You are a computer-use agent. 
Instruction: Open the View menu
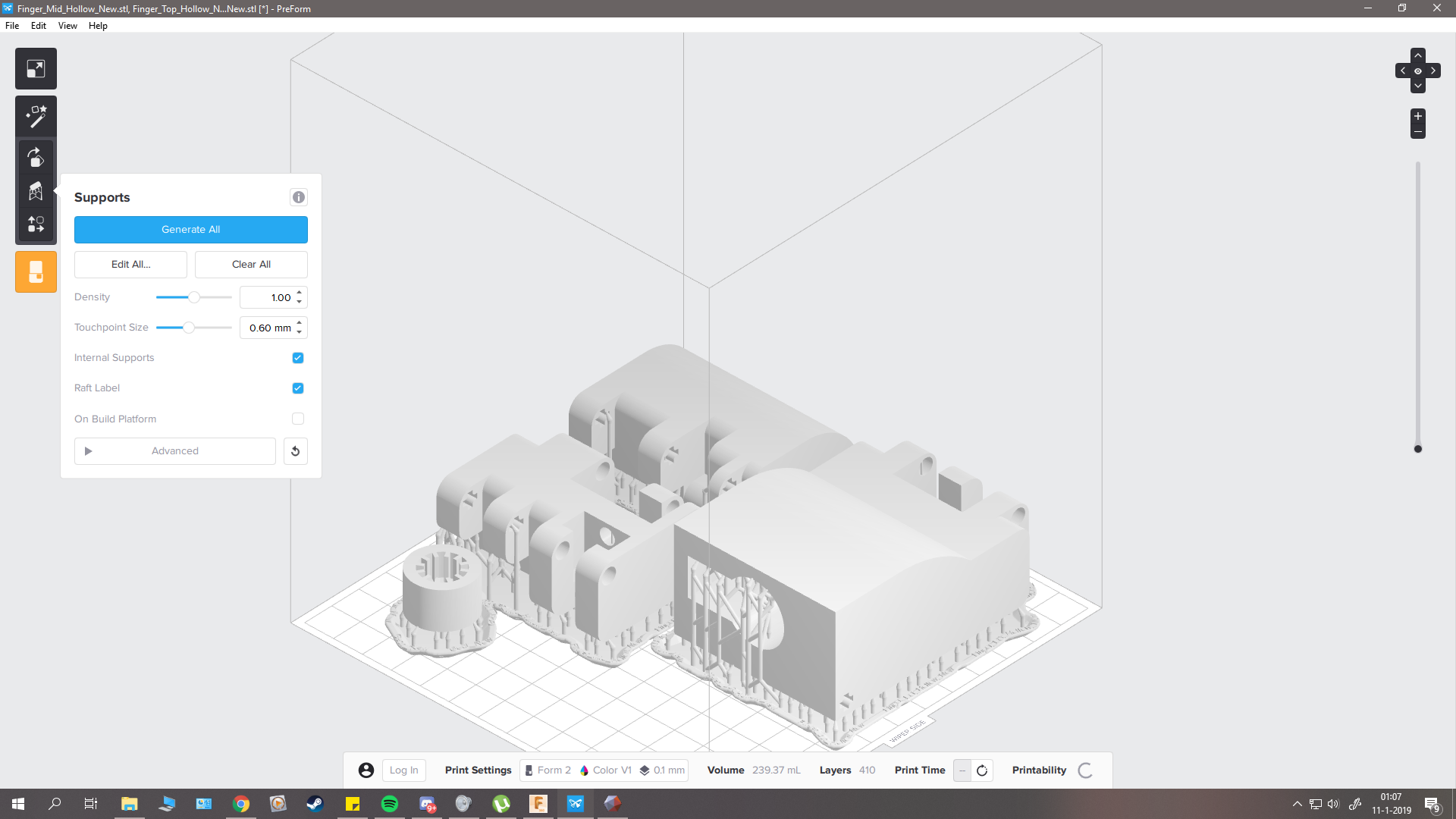[67, 26]
